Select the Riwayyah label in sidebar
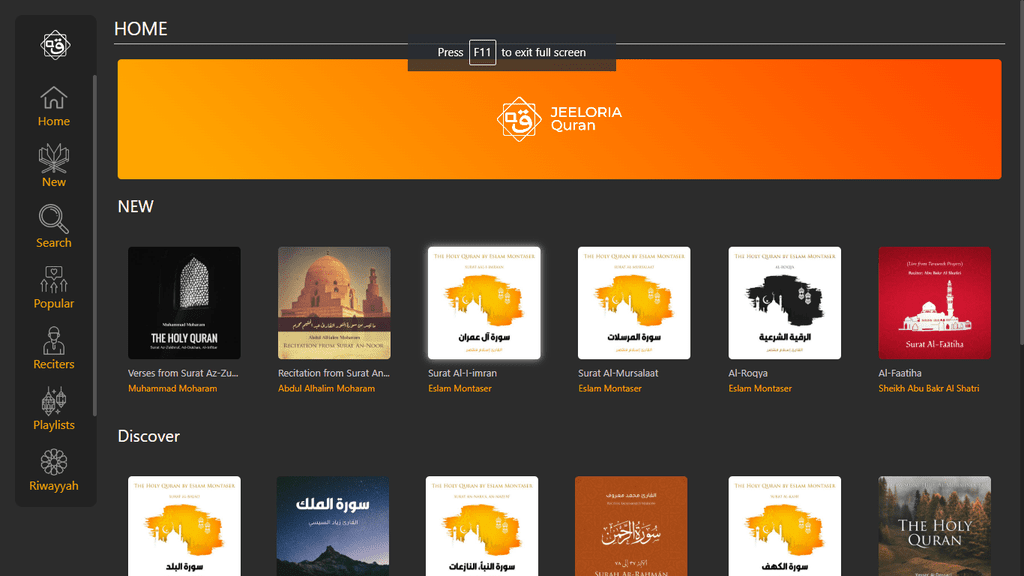Viewport: 1024px width, 576px height. click(x=54, y=486)
